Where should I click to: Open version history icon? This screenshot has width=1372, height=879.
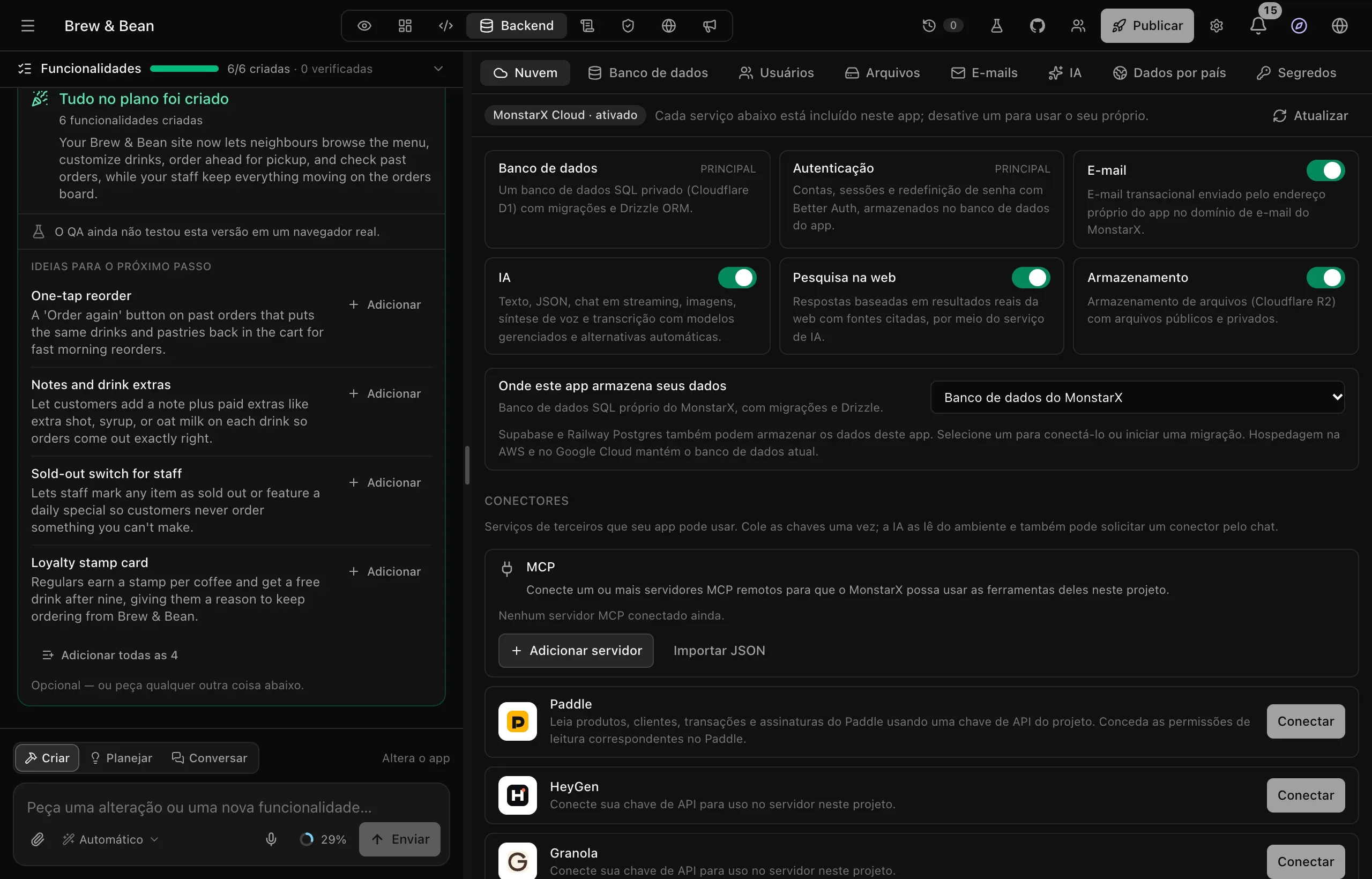[929, 26]
